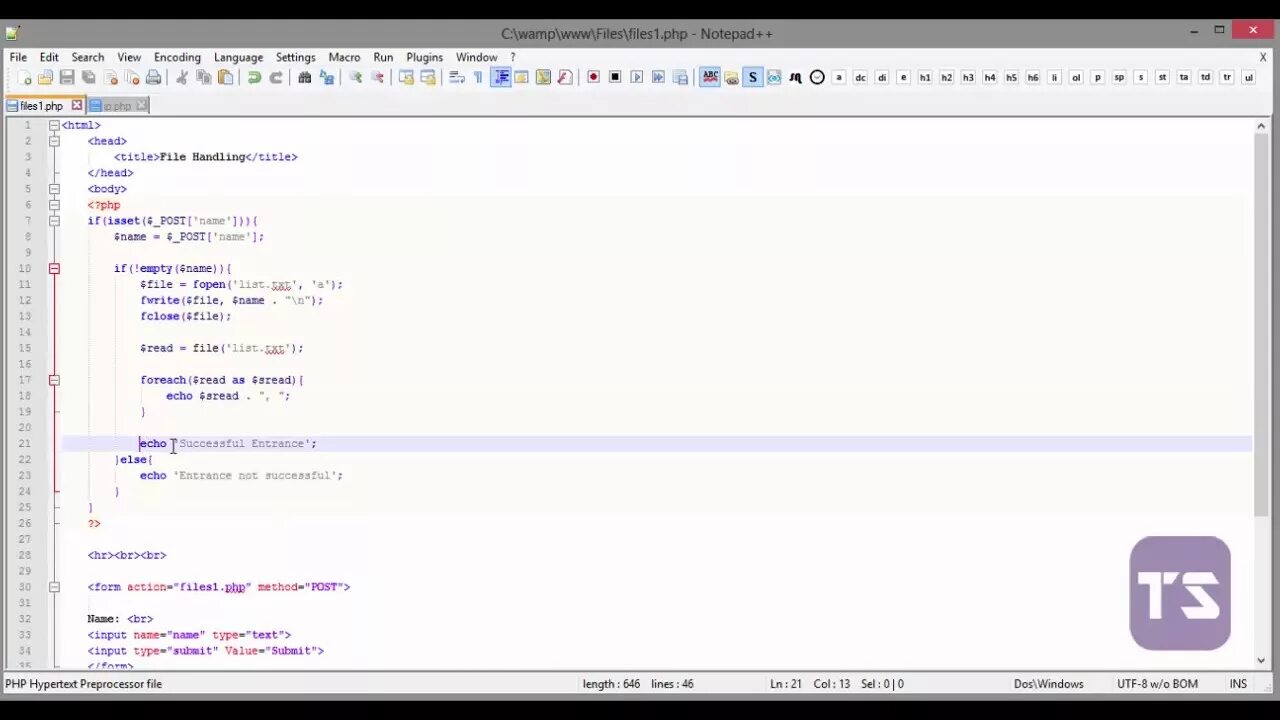Open the Encoding menu
The width and height of the screenshot is (1280, 720).
click(177, 57)
